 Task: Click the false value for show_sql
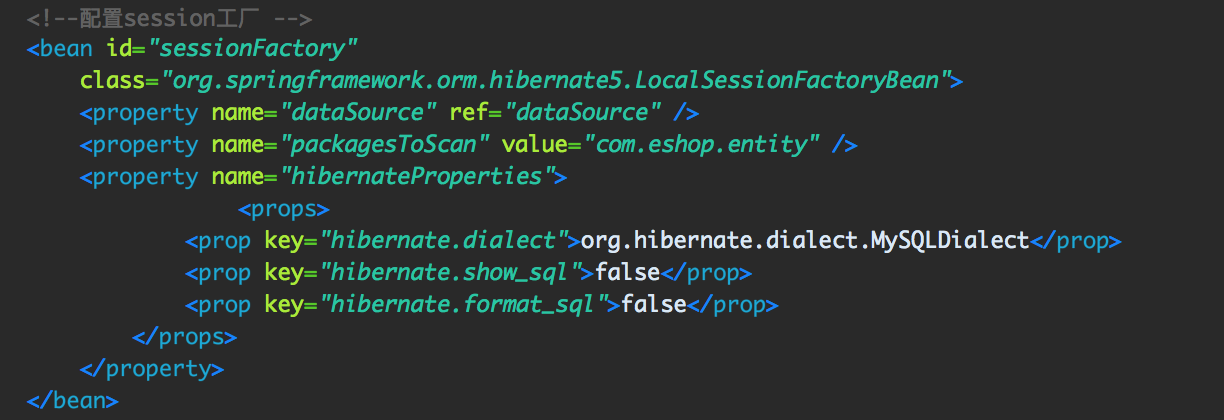[627, 272]
